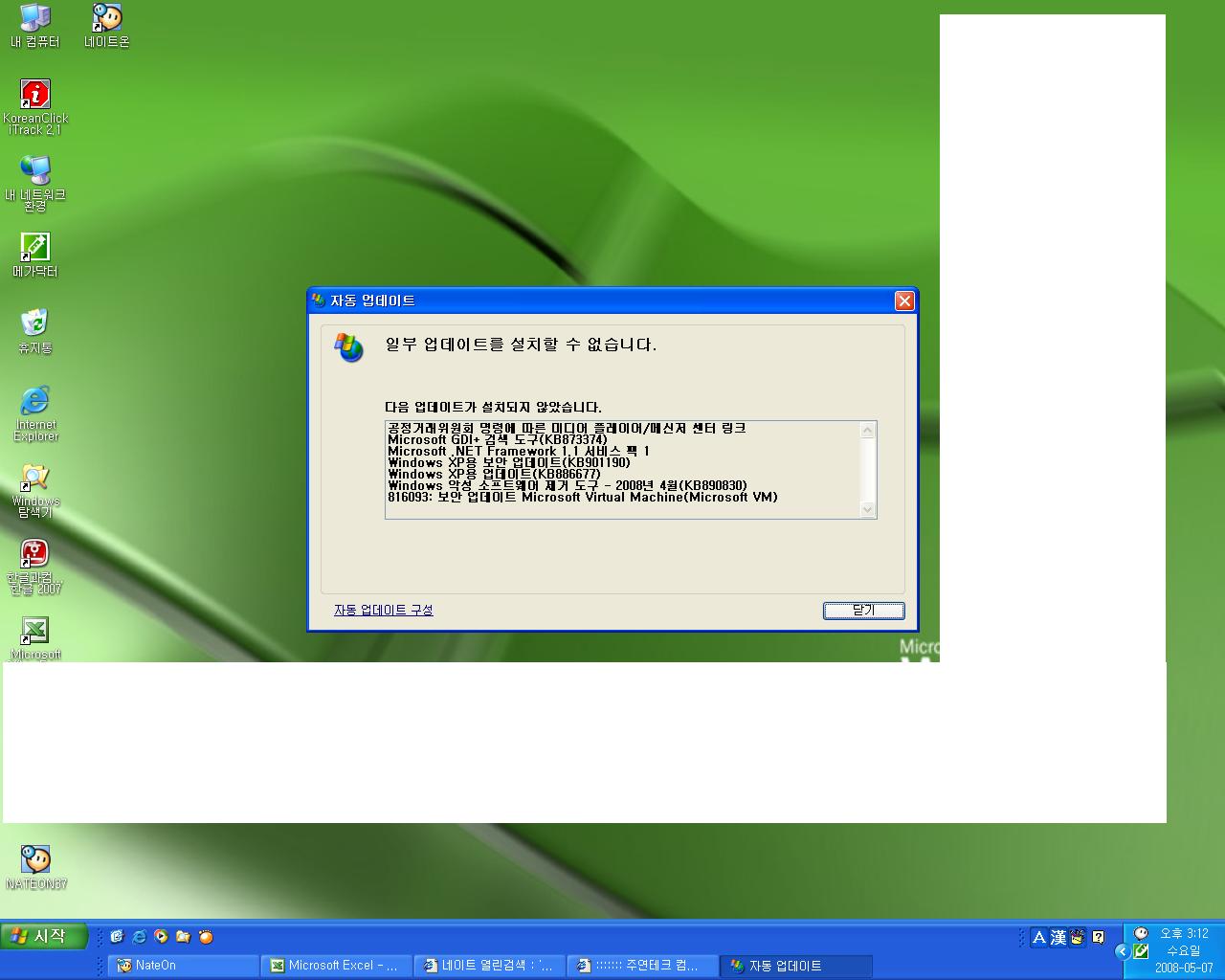Click the 악성 소프트웨어 제거 도구 (KB890830) entry

pyautogui.click(x=568, y=486)
